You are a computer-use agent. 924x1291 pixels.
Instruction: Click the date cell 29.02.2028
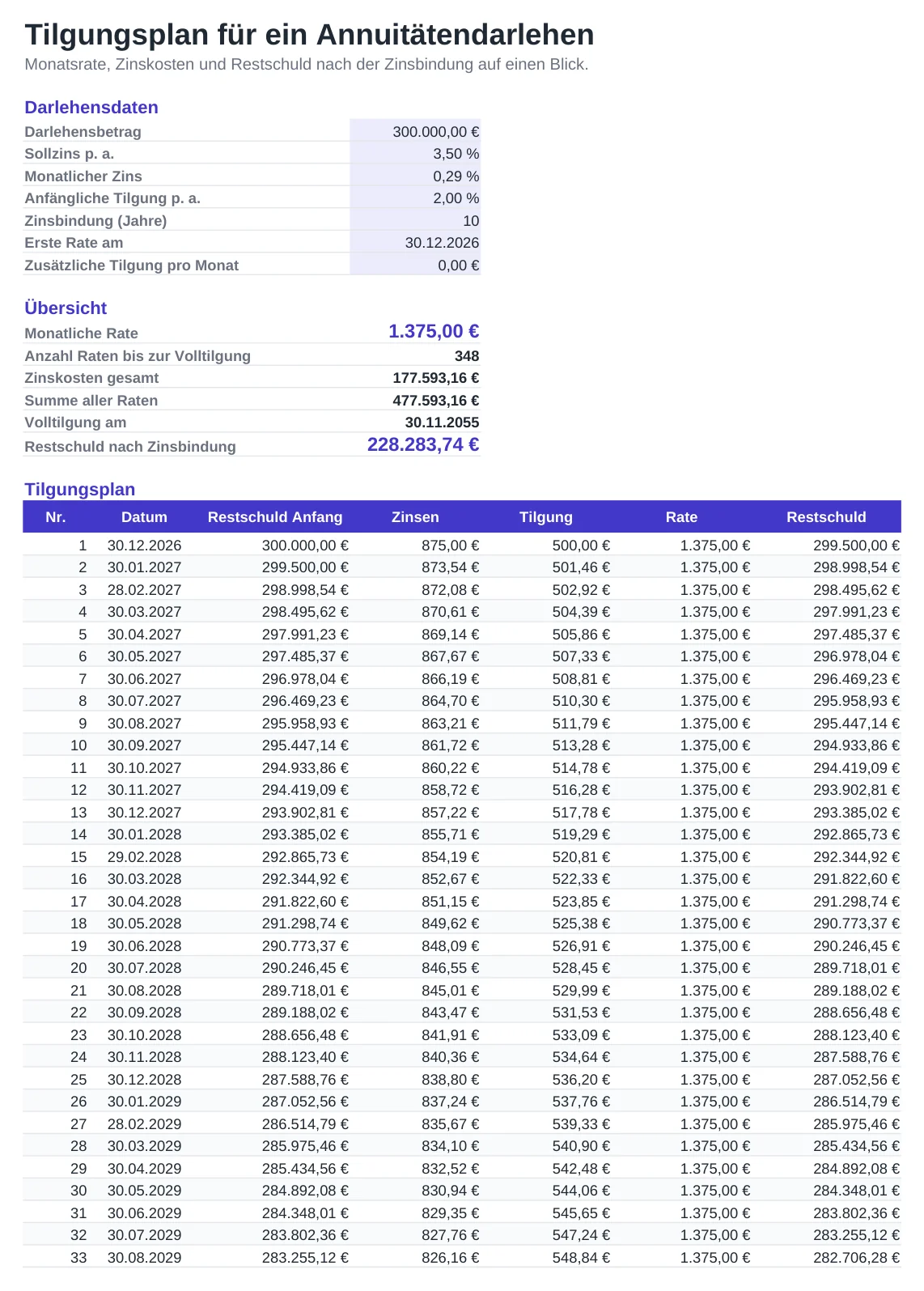(x=144, y=857)
